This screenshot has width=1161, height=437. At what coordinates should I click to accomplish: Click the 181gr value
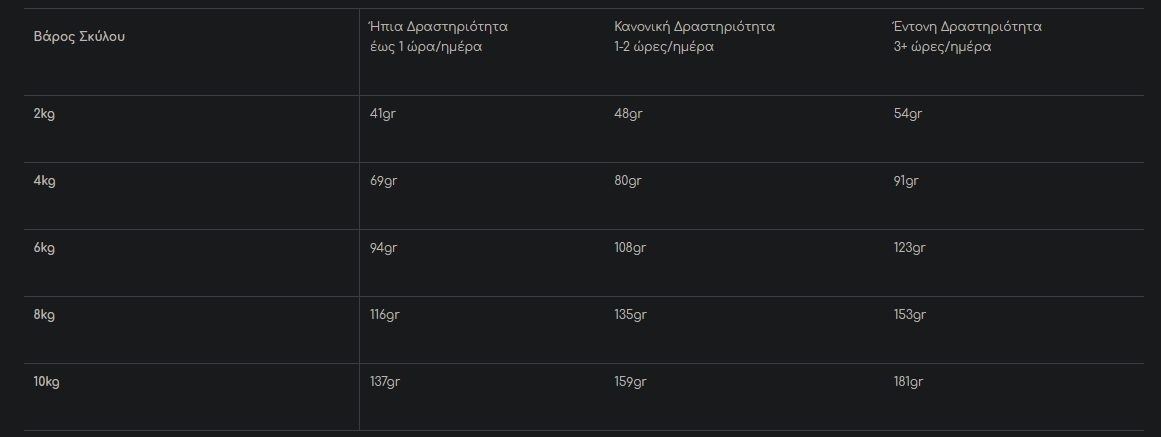909,382
